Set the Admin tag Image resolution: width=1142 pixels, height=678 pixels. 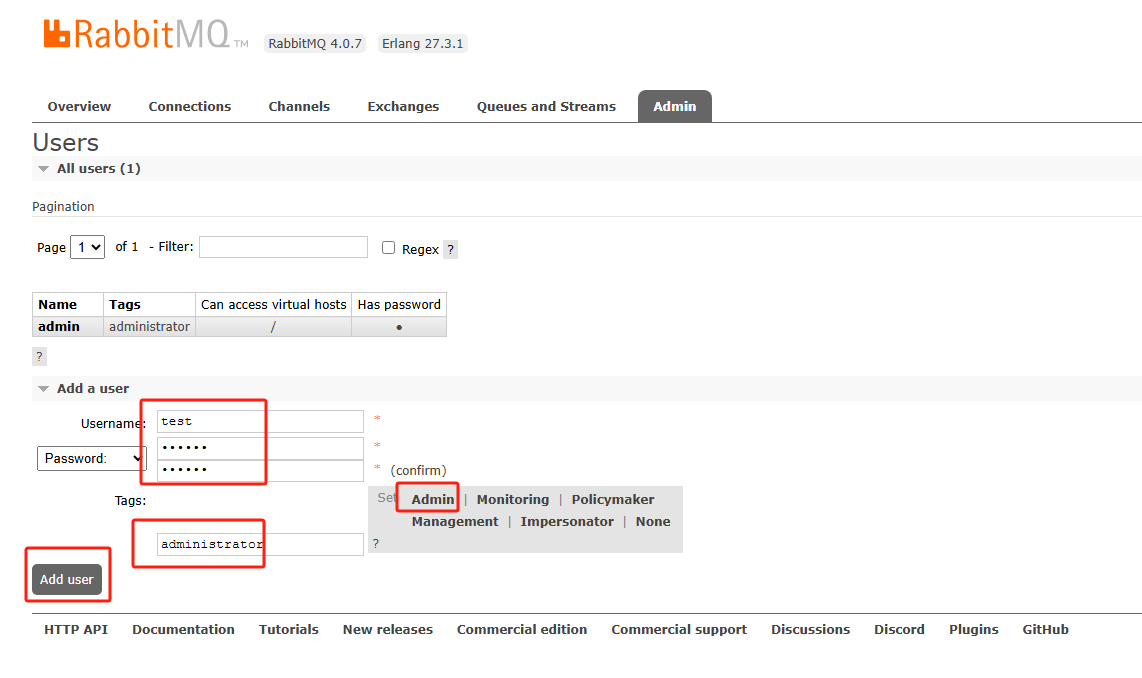pyautogui.click(x=433, y=500)
